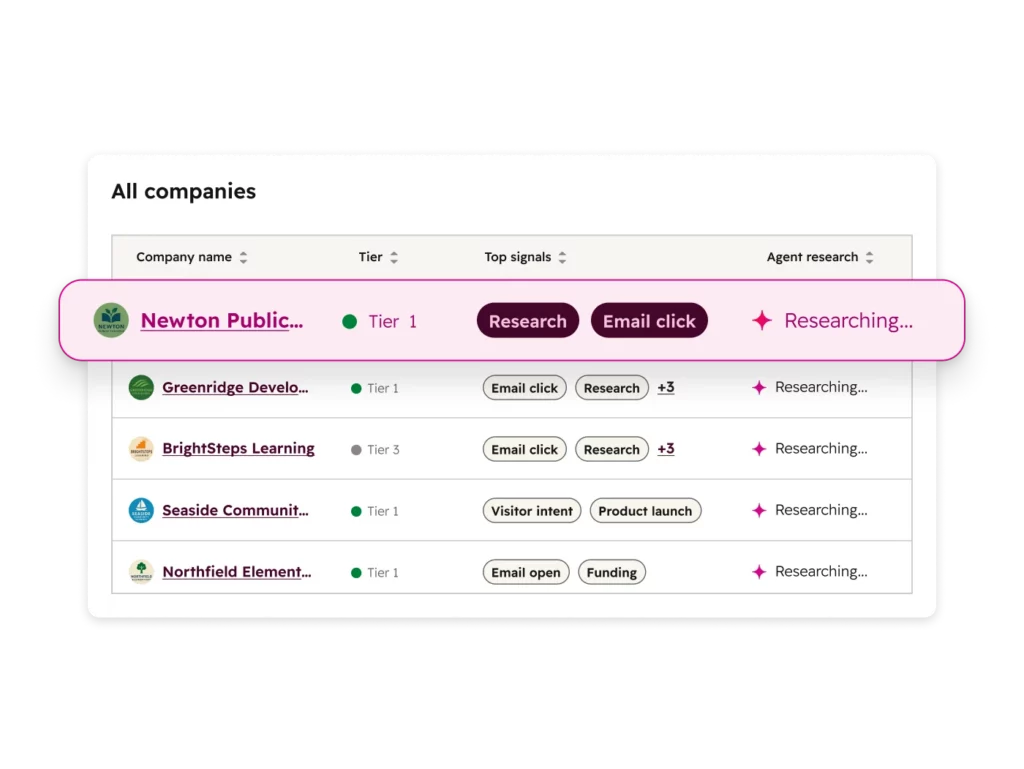Viewport: 1024px width, 769px height.
Task: Click the Greenridge Development logo icon
Action: pyautogui.click(x=141, y=388)
